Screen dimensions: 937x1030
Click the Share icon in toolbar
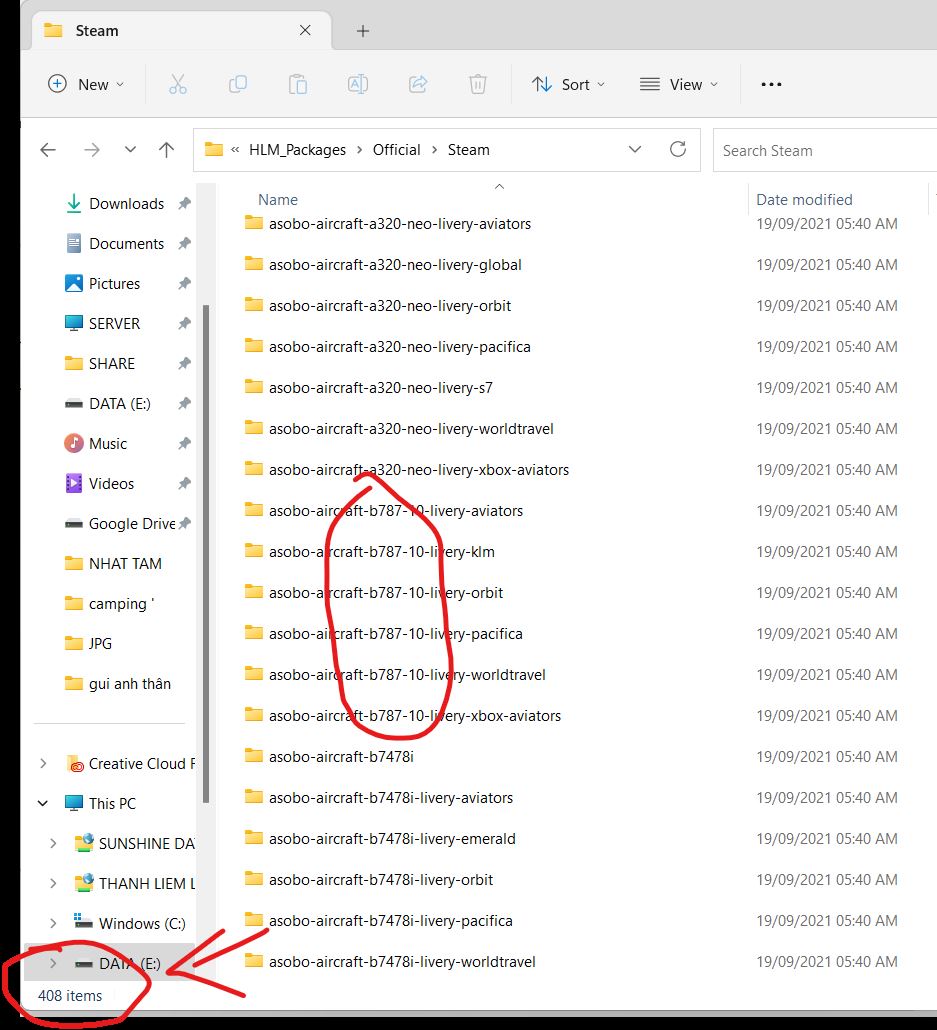(x=419, y=85)
